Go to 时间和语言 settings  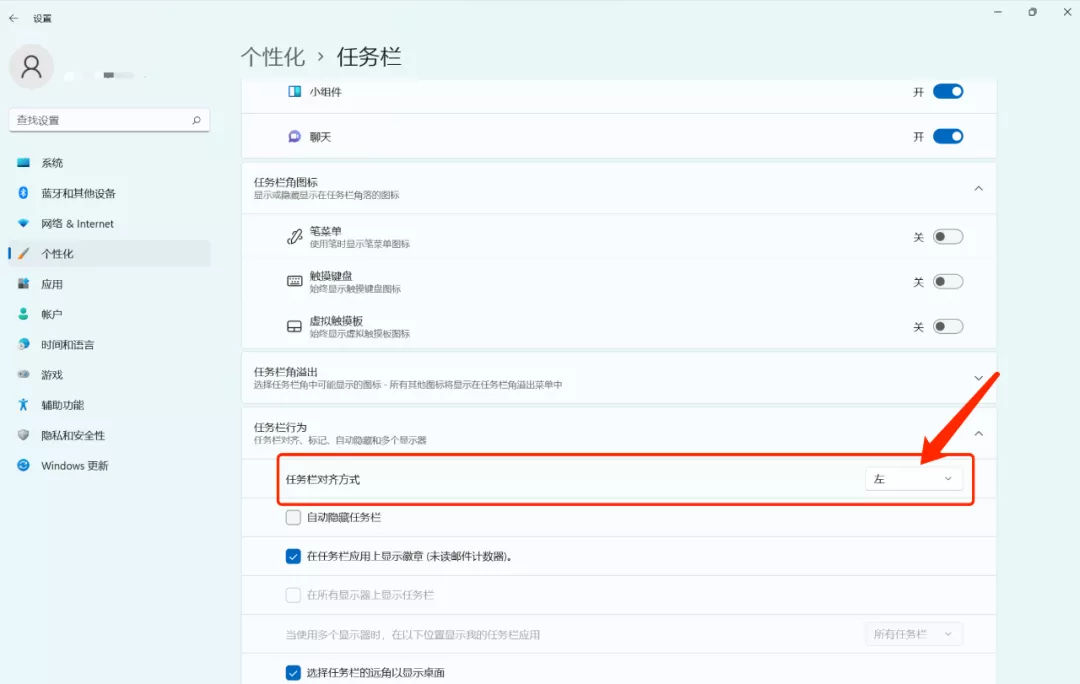click(110, 344)
